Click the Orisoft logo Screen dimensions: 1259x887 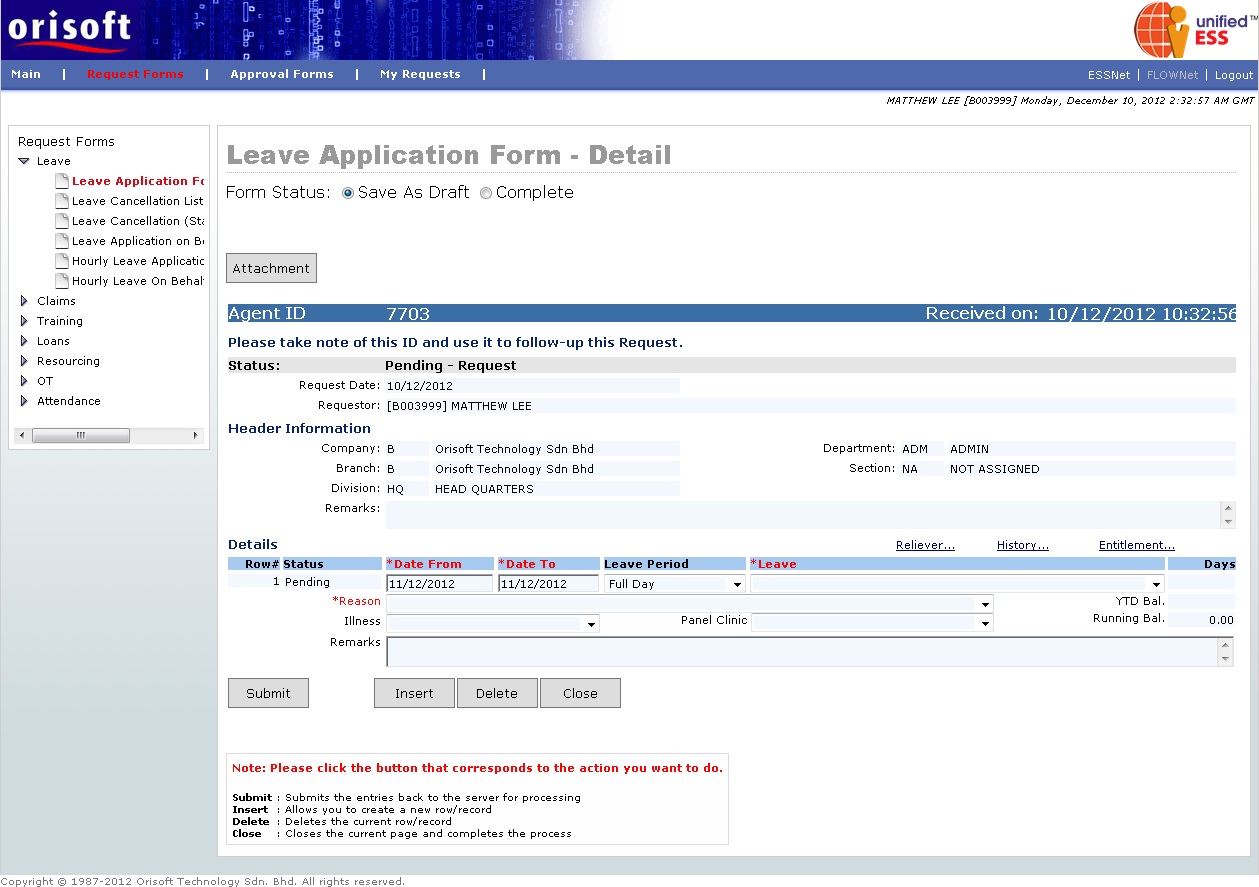69,29
